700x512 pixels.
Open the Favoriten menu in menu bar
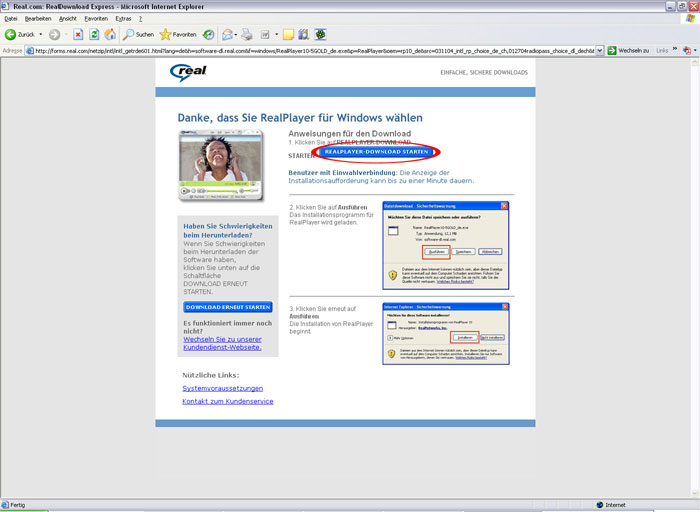pyautogui.click(x=96, y=19)
